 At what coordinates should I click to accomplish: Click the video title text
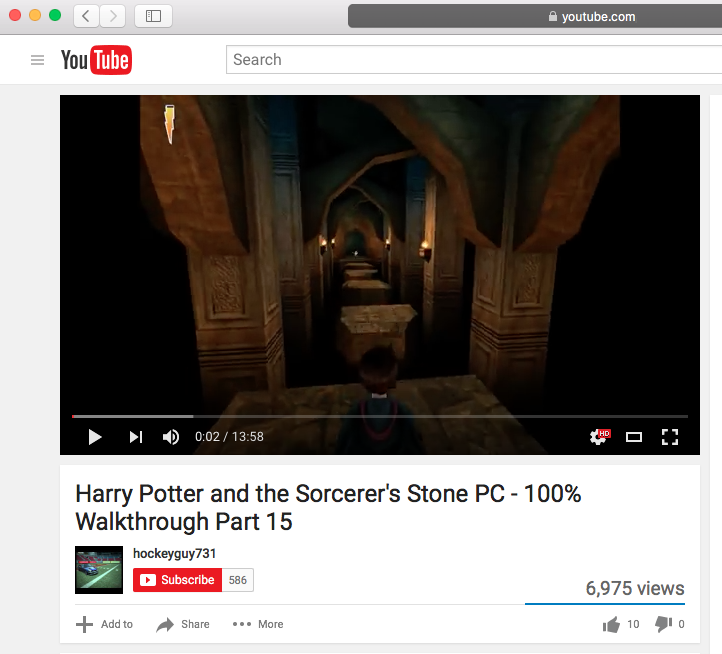pyautogui.click(x=328, y=507)
